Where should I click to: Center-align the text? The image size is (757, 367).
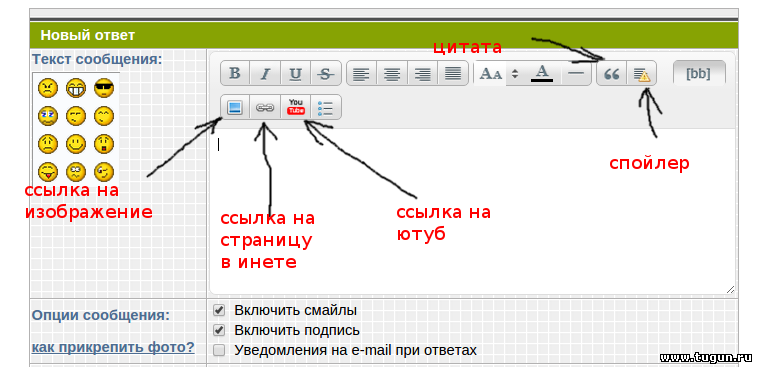pyautogui.click(x=392, y=73)
